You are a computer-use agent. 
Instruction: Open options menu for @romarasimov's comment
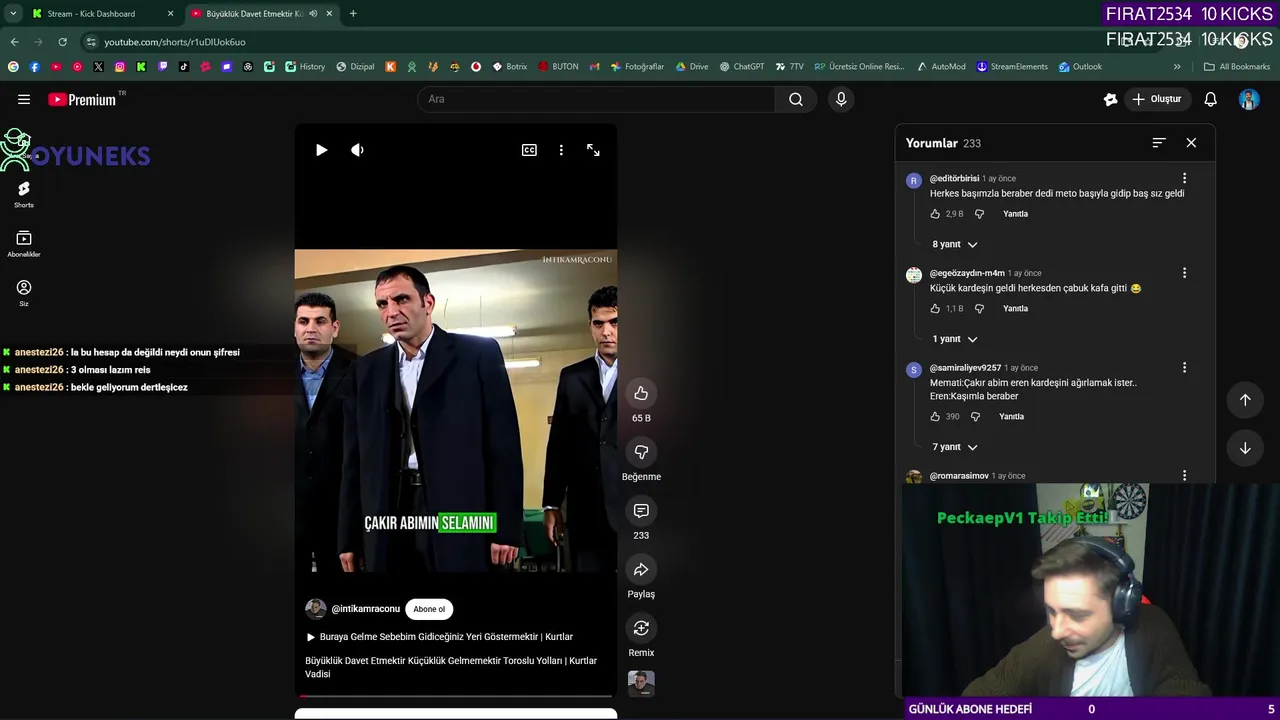(1184, 476)
